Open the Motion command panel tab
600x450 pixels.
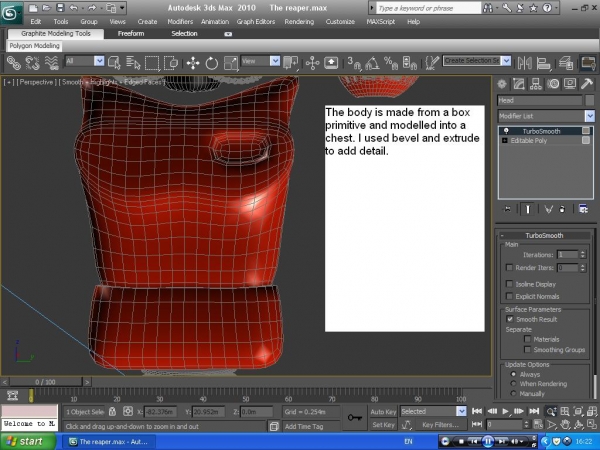pos(553,84)
